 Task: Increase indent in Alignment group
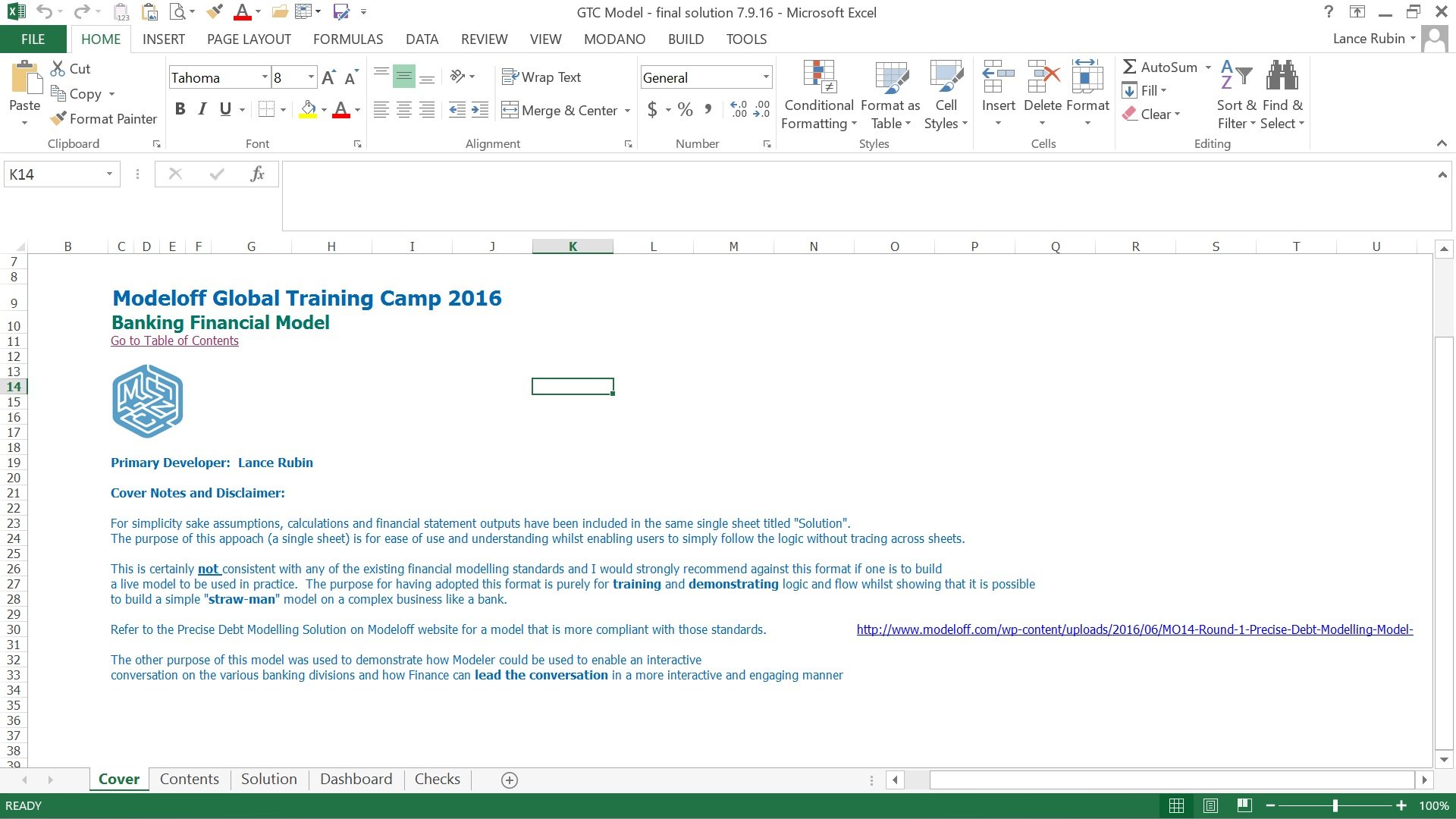480,110
